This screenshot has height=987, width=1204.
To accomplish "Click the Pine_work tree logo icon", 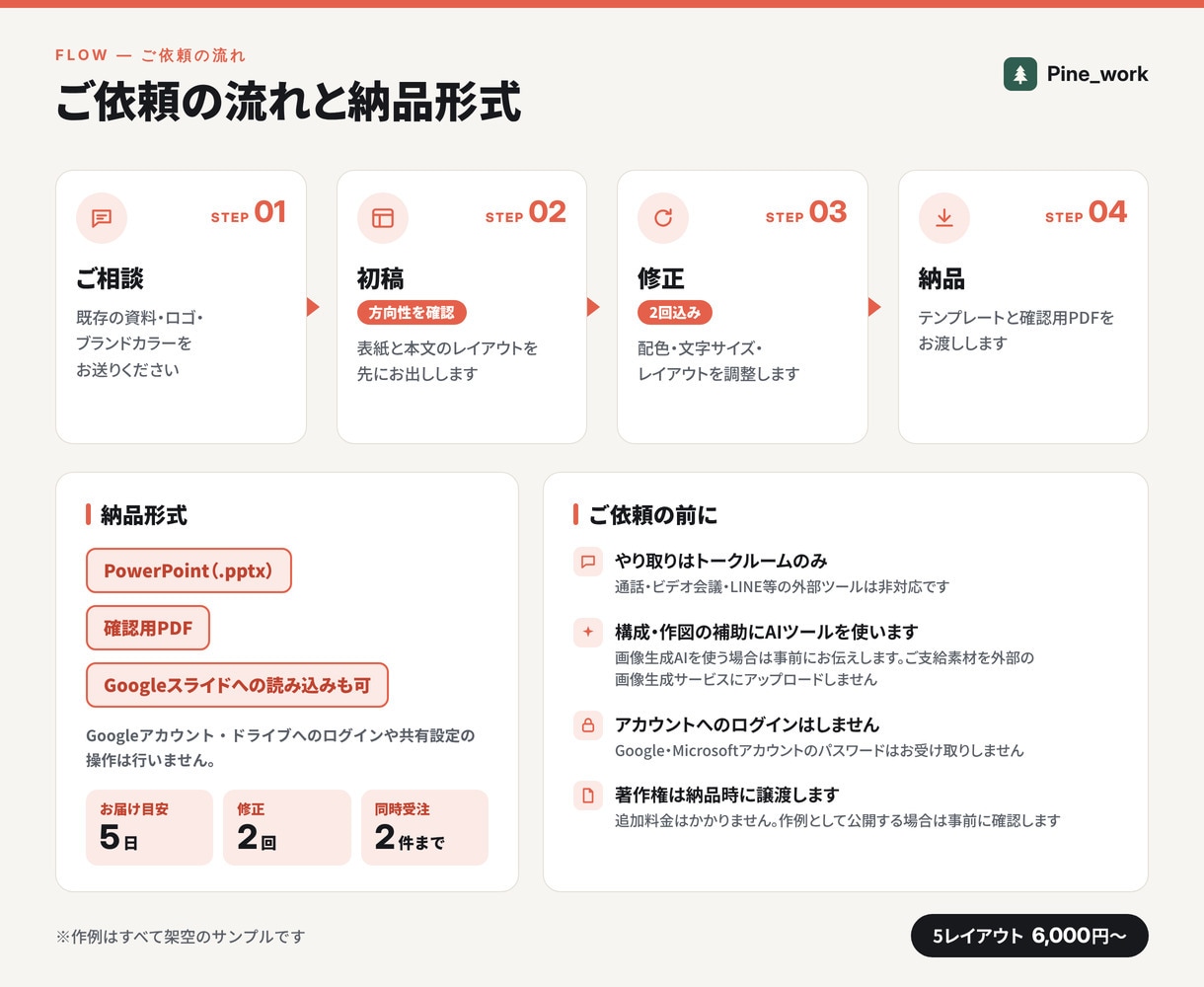I will click(x=1020, y=74).
